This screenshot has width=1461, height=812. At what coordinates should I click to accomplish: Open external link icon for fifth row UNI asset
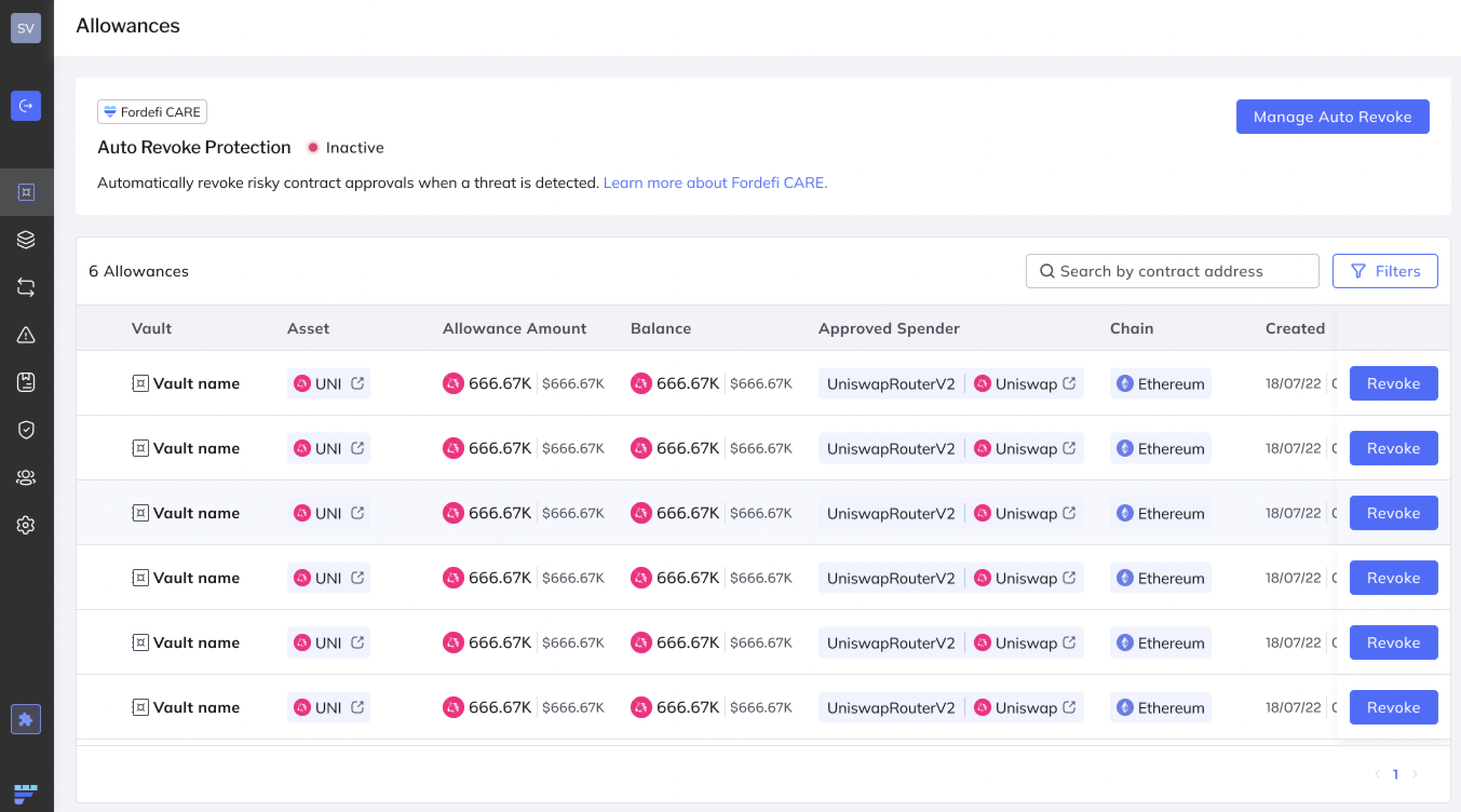pos(357,642)
